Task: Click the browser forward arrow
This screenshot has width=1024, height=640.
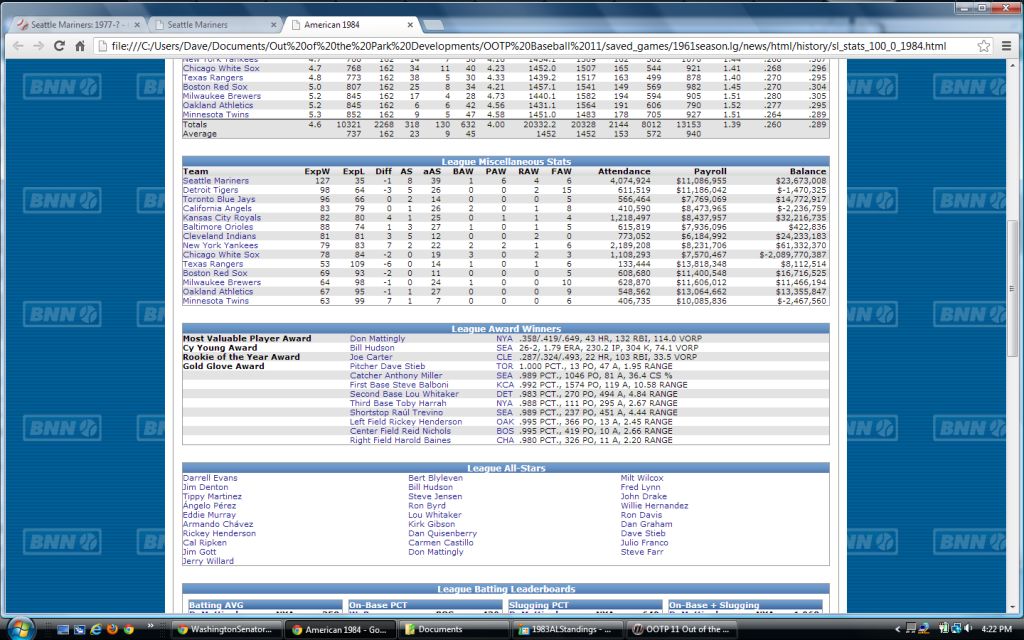Action: click(39, 46)
